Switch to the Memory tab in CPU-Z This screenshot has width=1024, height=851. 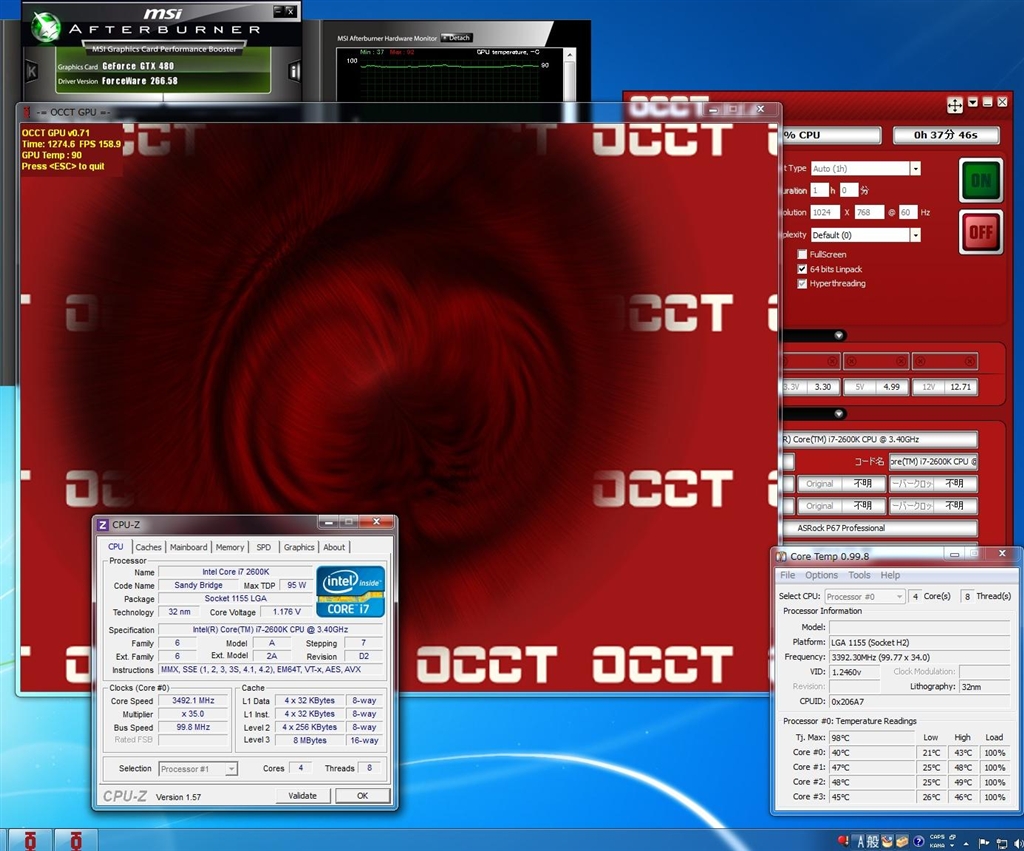[x=230, y=547]
